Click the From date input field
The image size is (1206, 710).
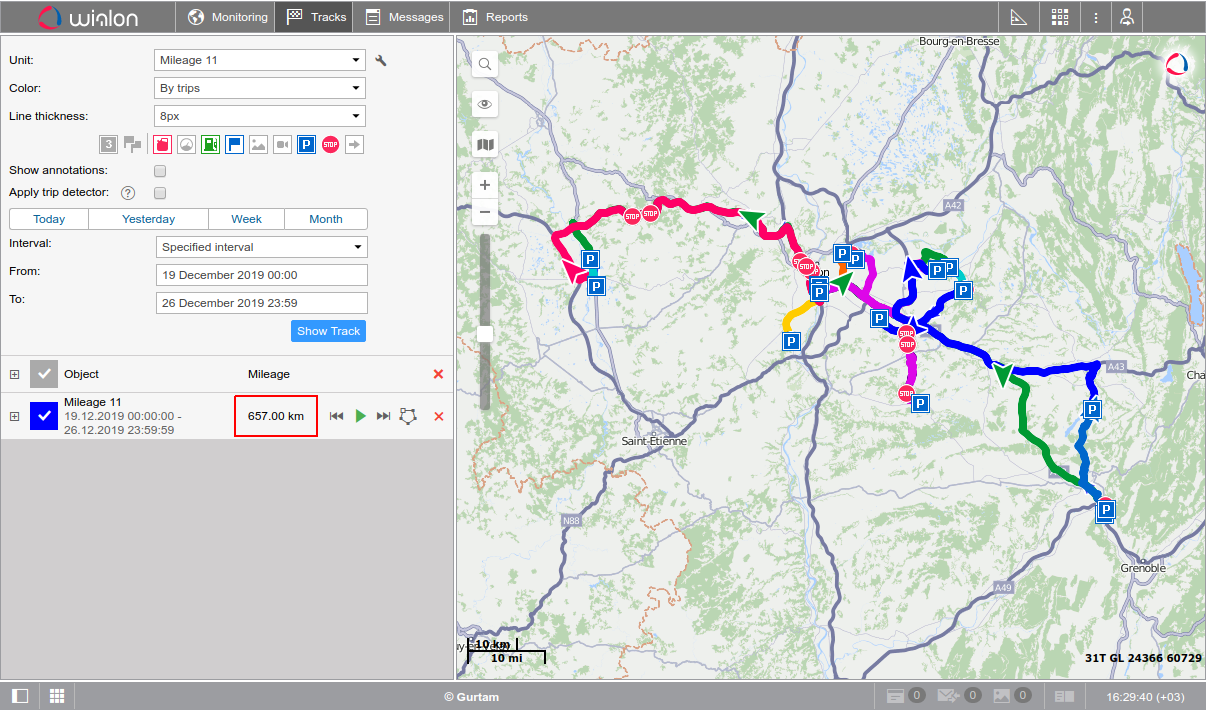262,275
